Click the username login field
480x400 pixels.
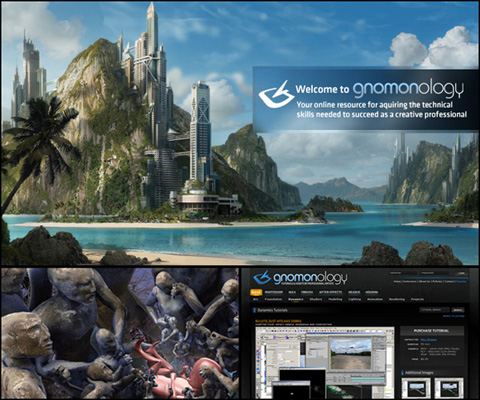[x=403, y=273]
